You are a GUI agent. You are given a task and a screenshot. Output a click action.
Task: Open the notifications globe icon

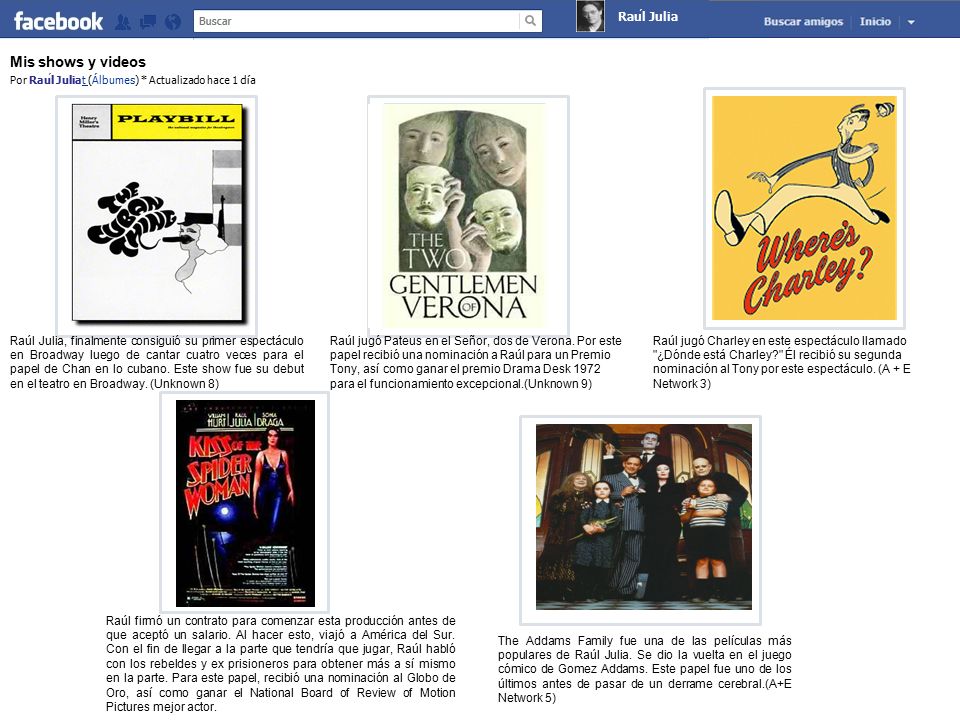point(174,22)
